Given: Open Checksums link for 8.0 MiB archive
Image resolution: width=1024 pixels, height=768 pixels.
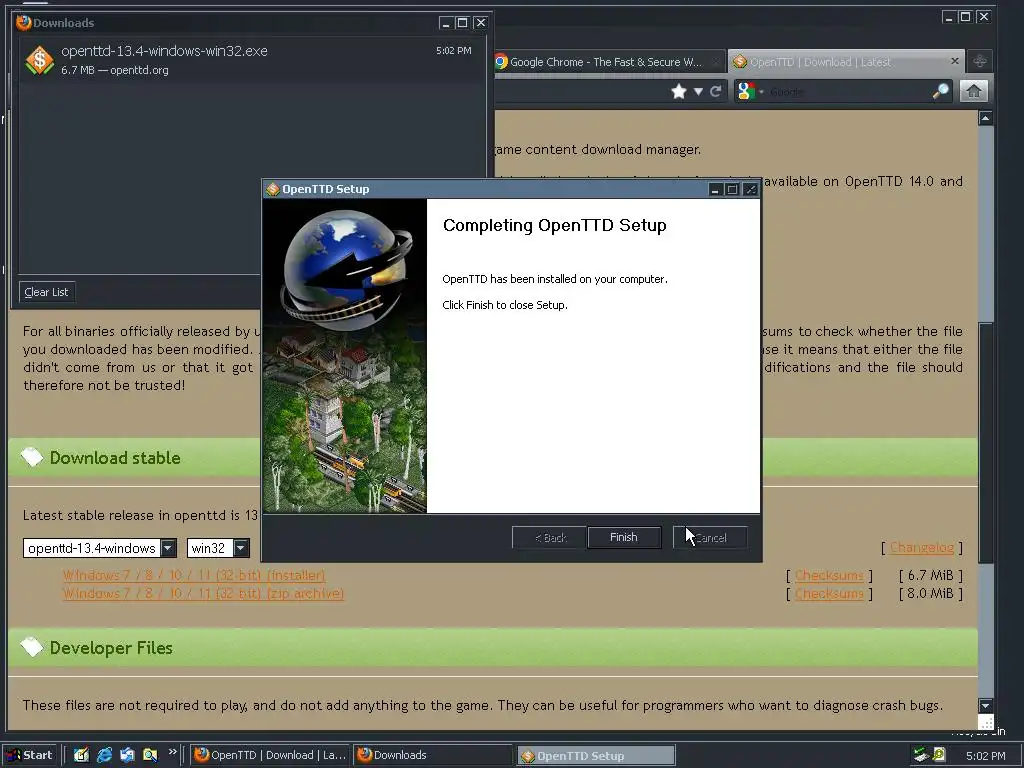Looking at the screenshot, I should 829,594.
